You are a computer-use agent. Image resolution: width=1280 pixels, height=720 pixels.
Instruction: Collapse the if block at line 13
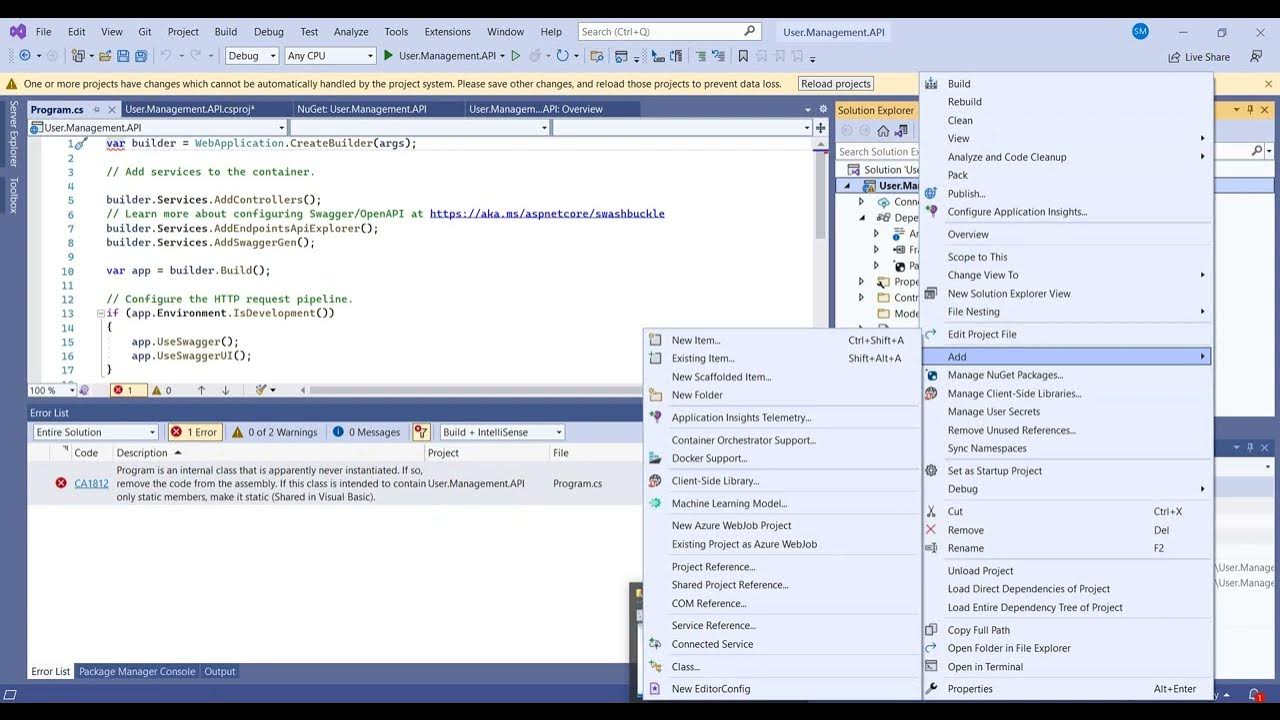tap(100, 313)
